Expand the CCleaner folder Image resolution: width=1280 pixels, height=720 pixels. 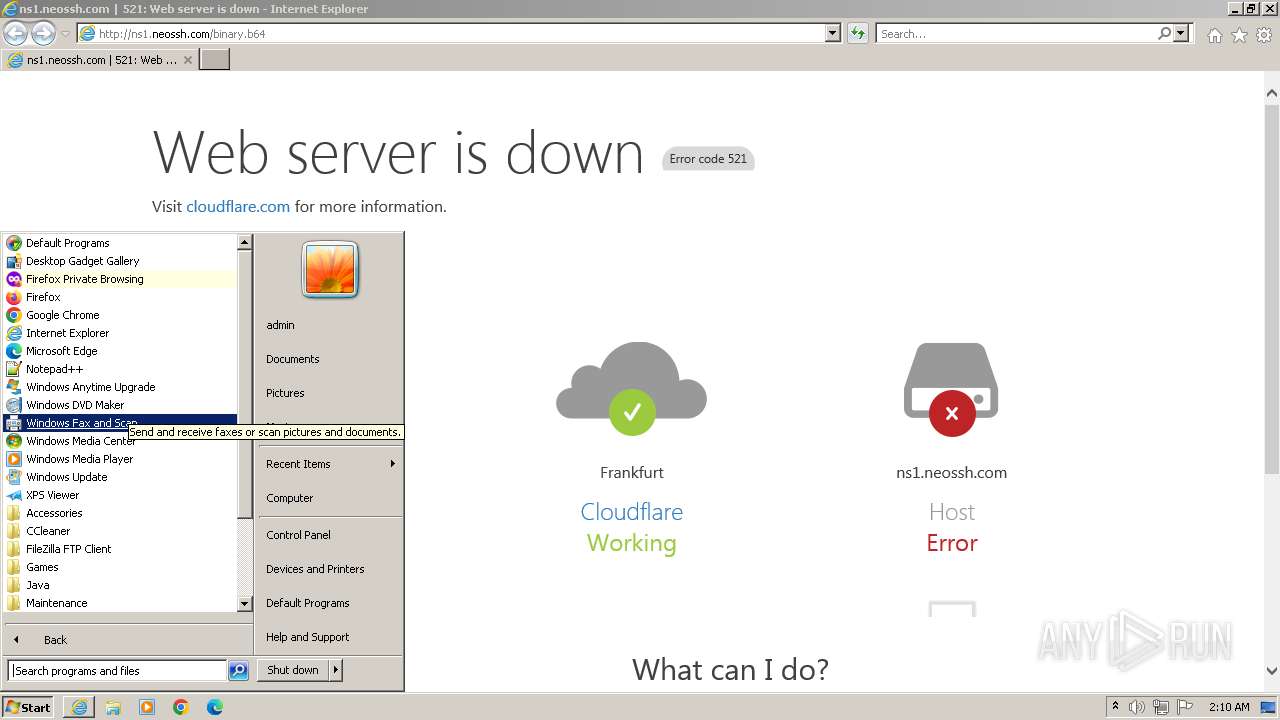120,531
